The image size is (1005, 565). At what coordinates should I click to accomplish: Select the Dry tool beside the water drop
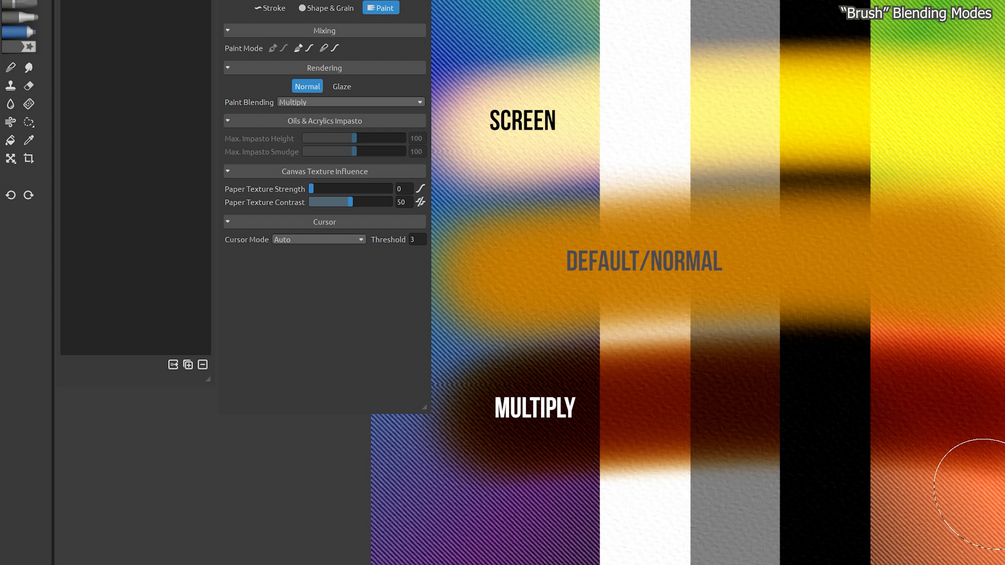[x=29, y=104]
